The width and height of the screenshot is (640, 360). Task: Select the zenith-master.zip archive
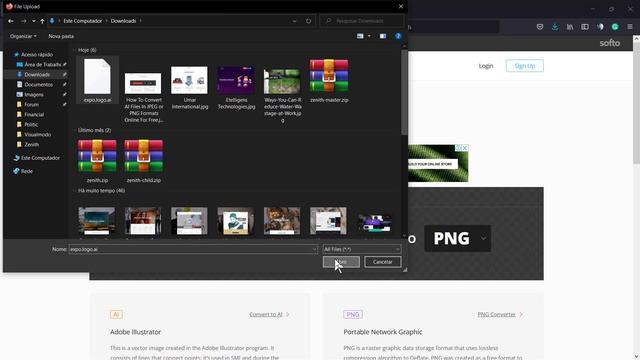click(329, 80)
